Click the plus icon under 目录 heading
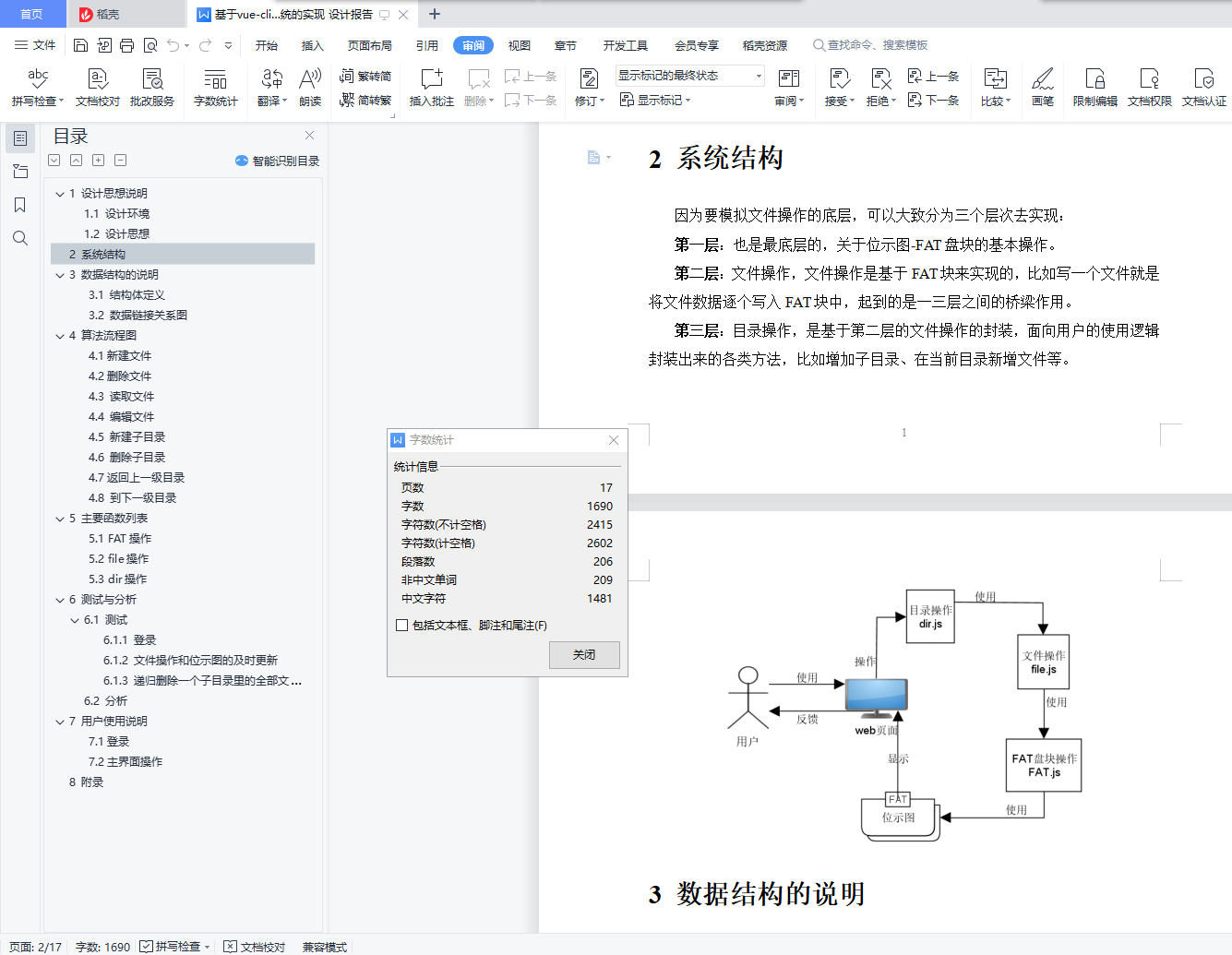The width and height of the screenshot is (1232, 955). click(98, 161)
